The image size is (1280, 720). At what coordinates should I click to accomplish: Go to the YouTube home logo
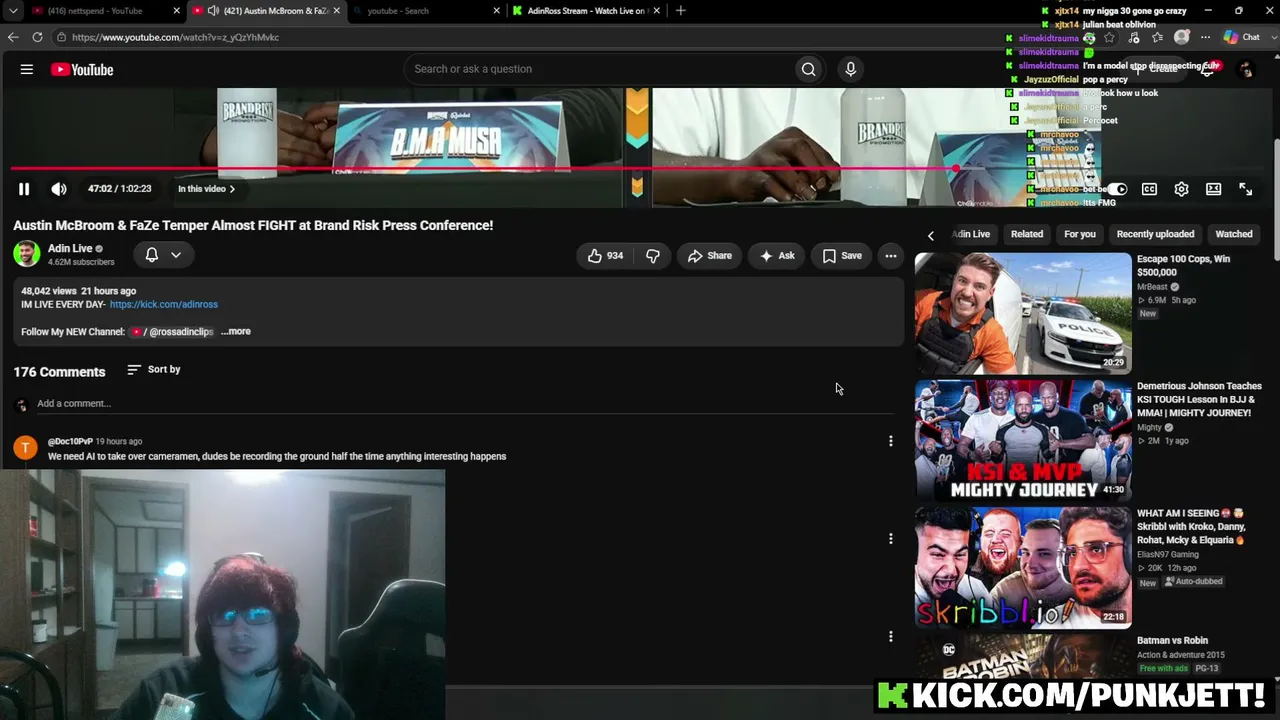(x=82, y=70)
